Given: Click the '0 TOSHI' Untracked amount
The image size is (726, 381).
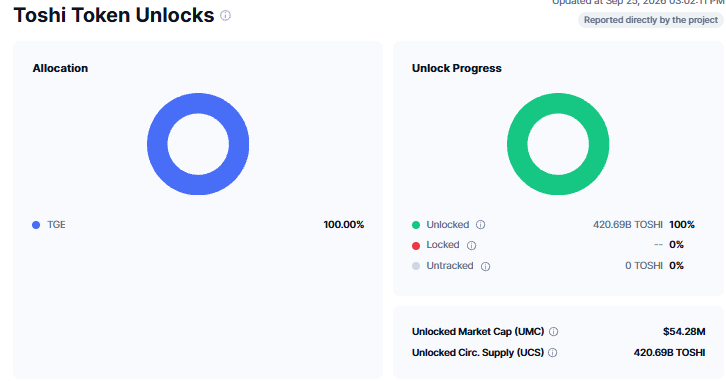Looking at the screenshot, I should point(644,266).
